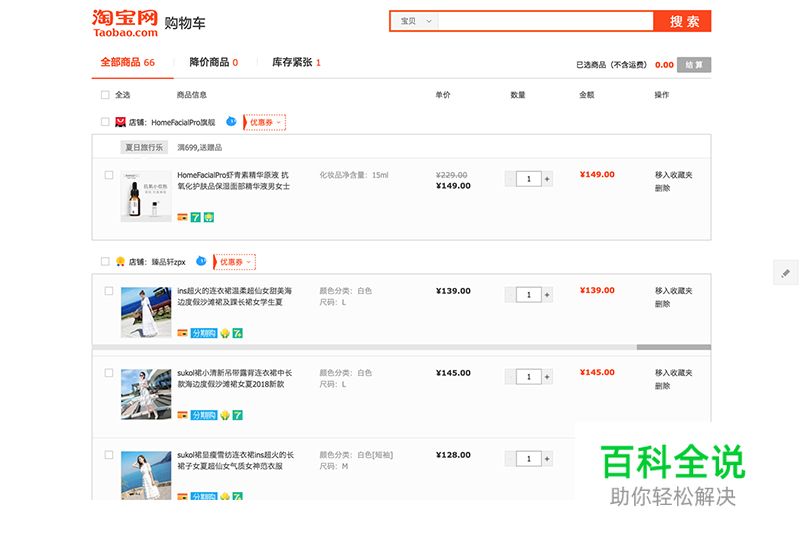The width and height of the screenshot is (800, 544).
Task: Open sukol裙小清新 product thumbnail
Action: 146,394
